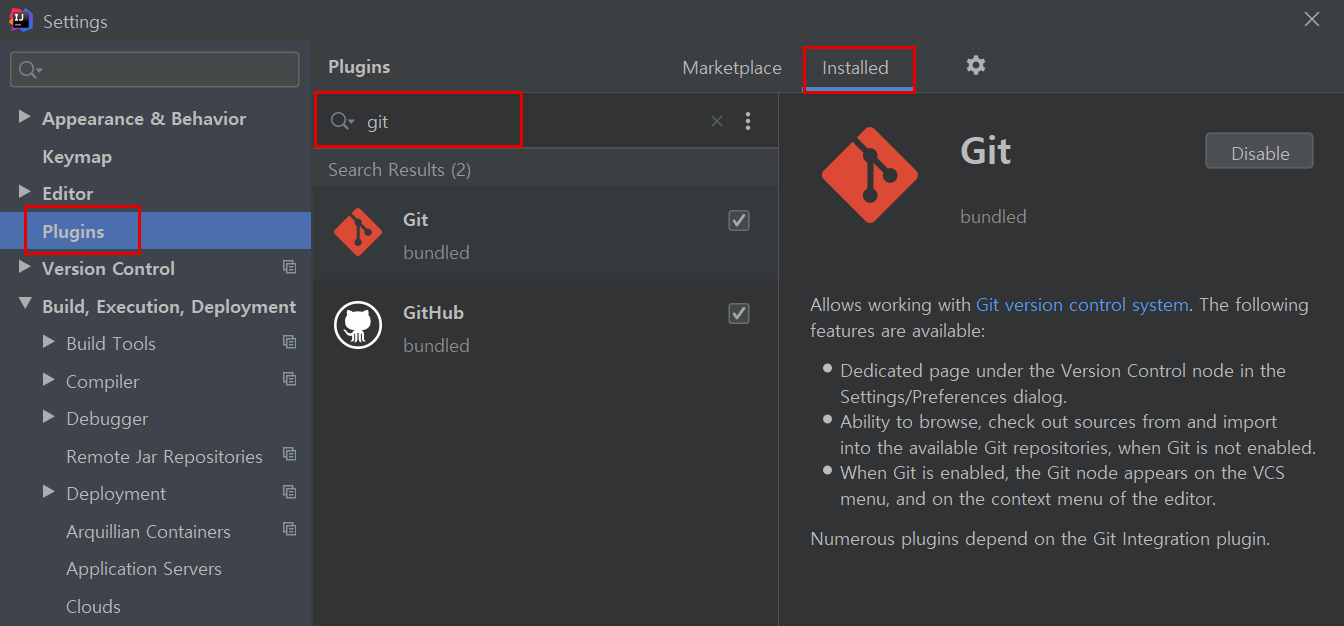Viewport: 1344px width, 626px height.
Task: Expand the Editor settings node
Action: [24, 192]
